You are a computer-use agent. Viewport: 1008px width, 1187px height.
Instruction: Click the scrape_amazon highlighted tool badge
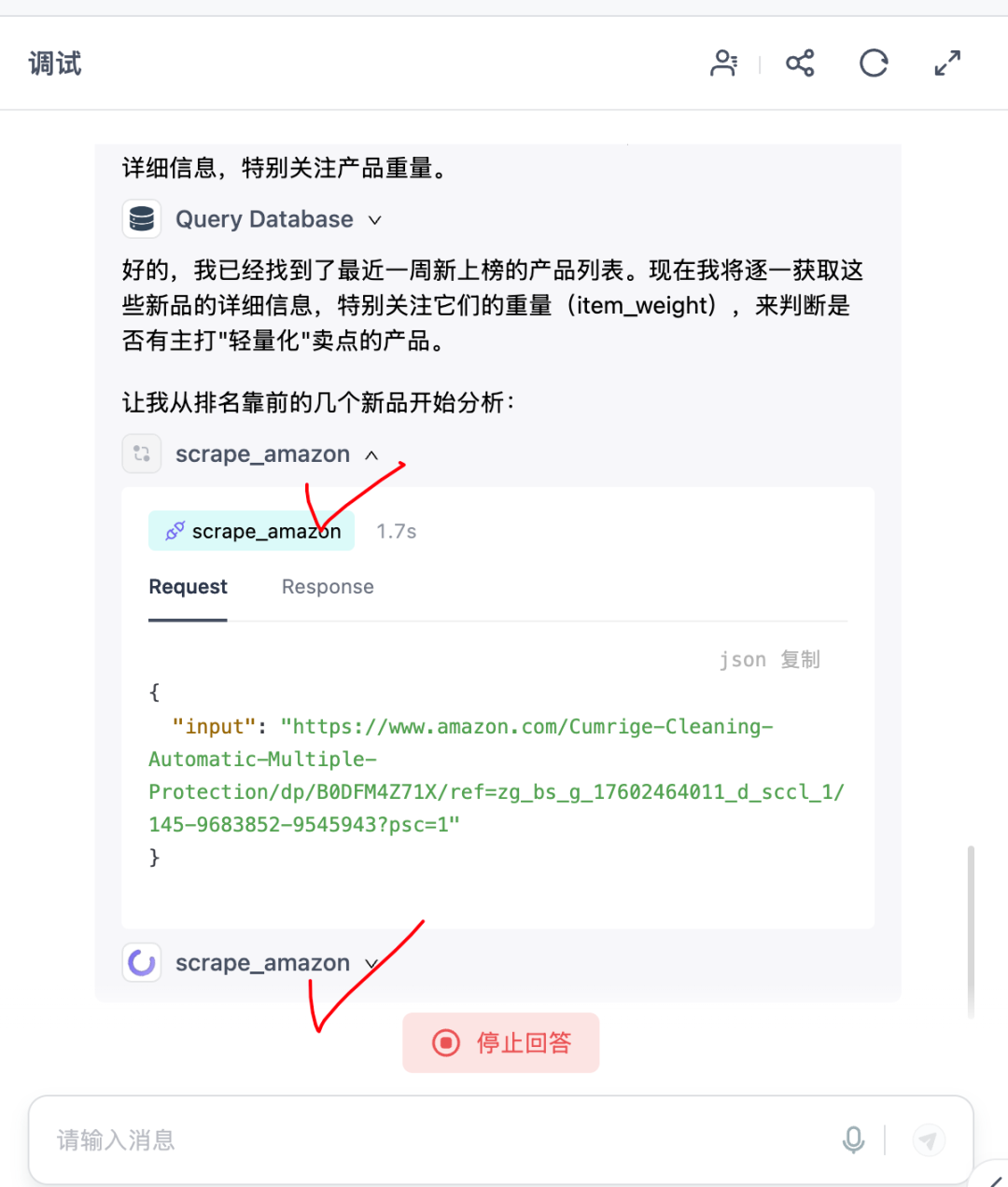pyautogui.click(x=251, y=531)
